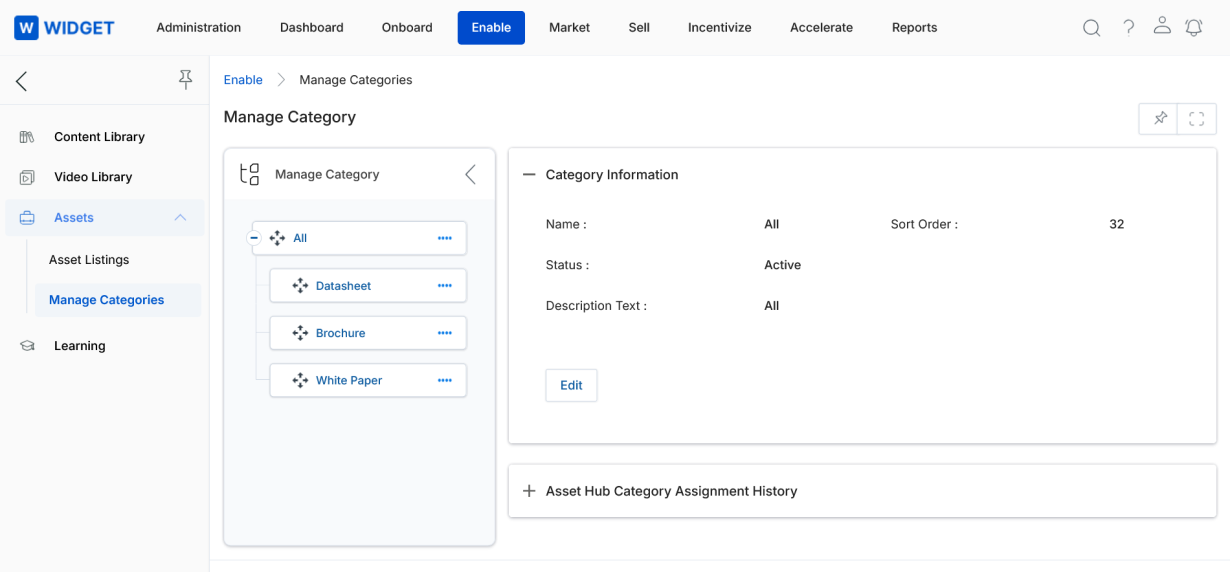The width and height of the screenshot is (1230, 572).
Task: Click the Content Library books icon
Action: (x=27, y=137)
